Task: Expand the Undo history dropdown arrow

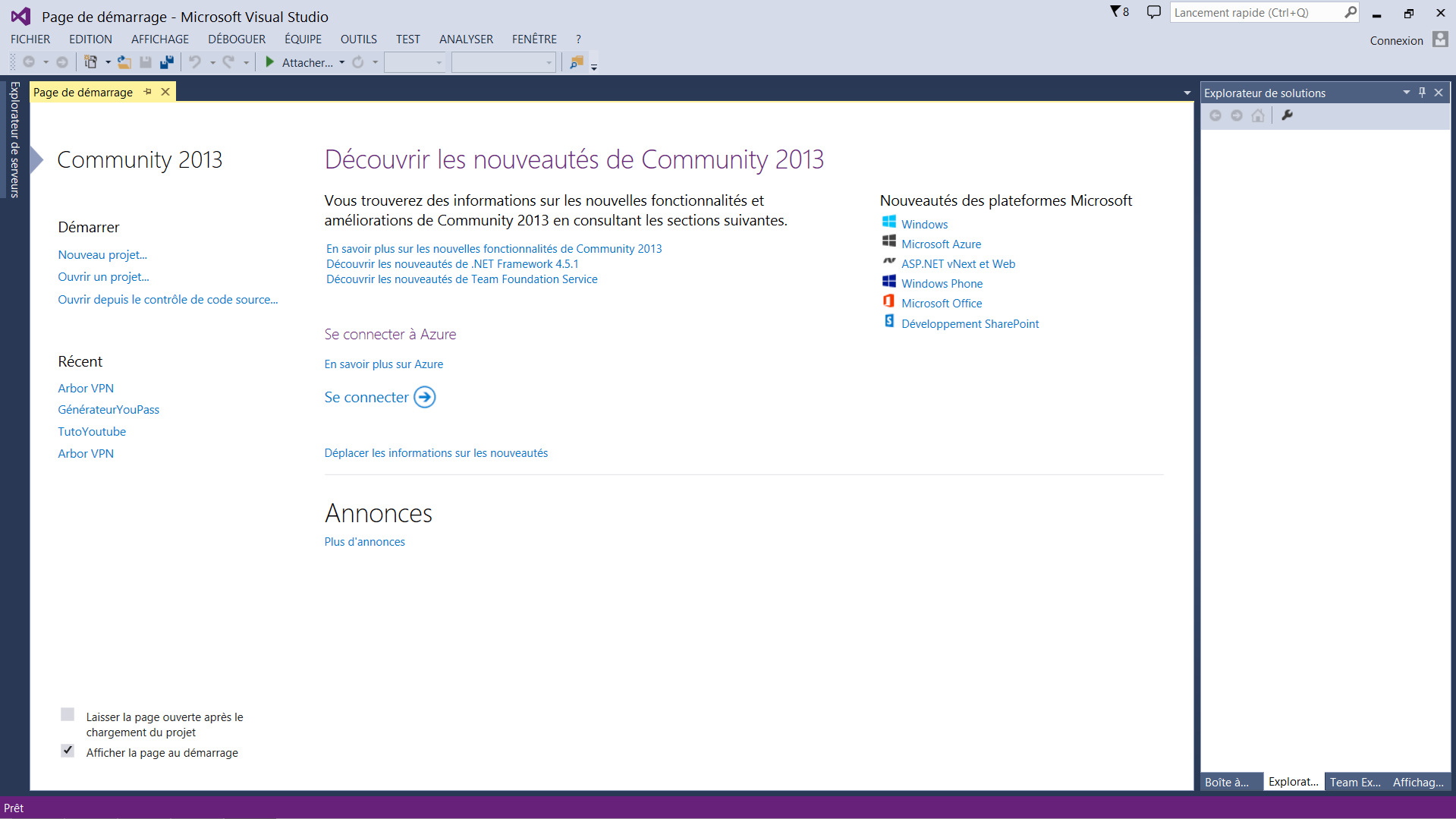Action: click(x=212, y=62)
